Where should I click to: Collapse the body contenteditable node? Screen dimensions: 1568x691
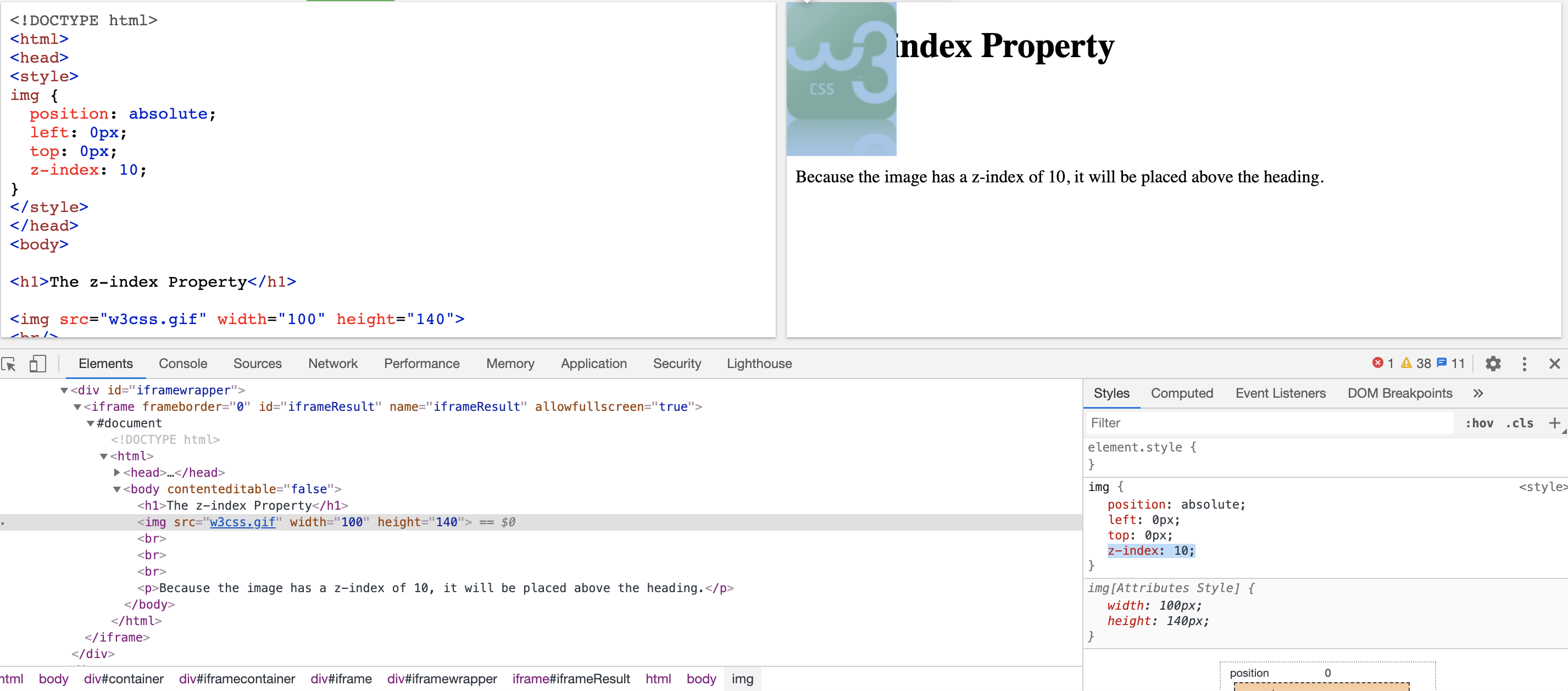[117, 489]
